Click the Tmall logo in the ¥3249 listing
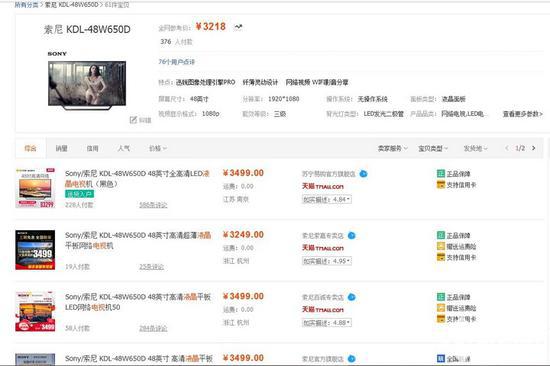 click(x=323, y=248)
